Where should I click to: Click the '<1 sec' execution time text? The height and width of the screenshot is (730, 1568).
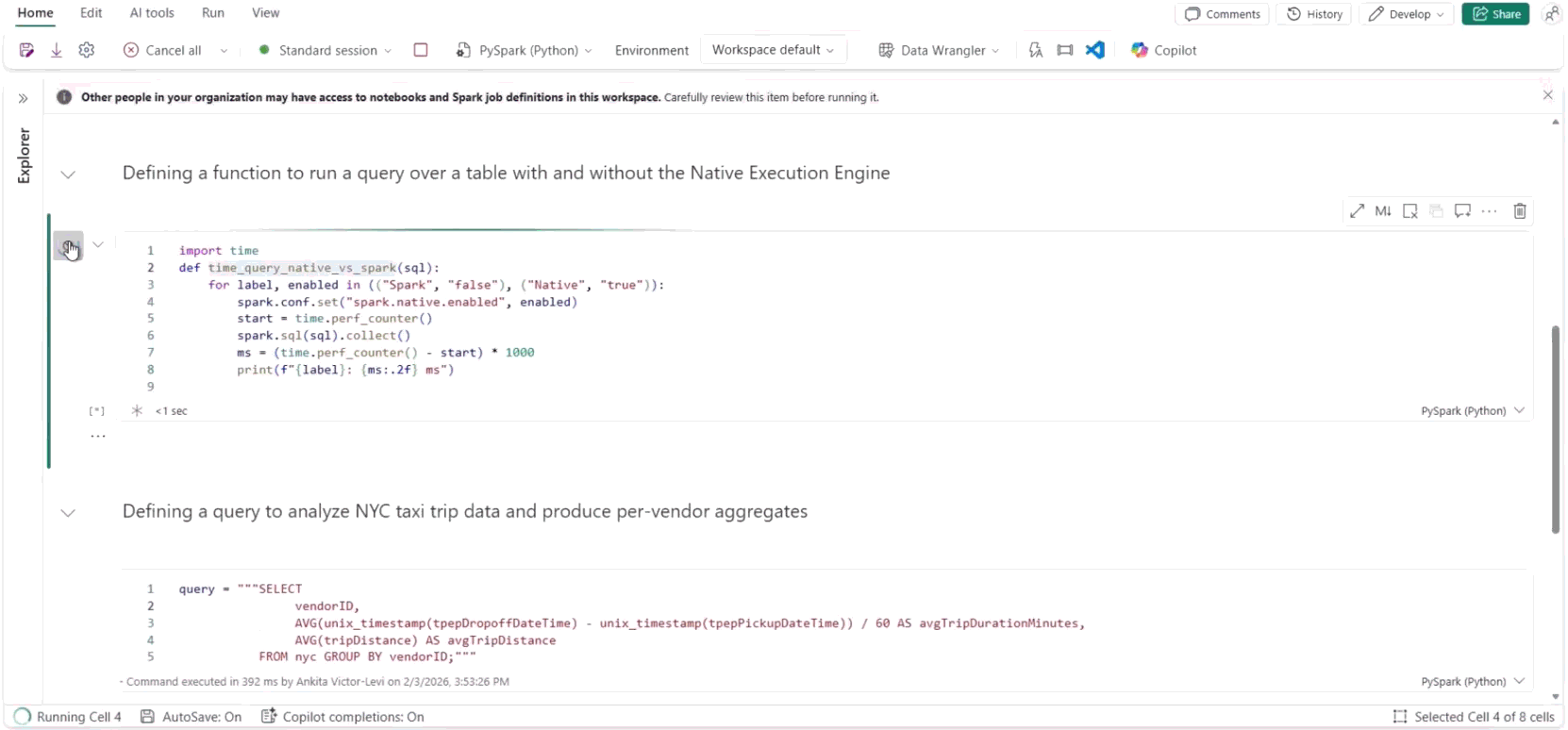(172, 411)
